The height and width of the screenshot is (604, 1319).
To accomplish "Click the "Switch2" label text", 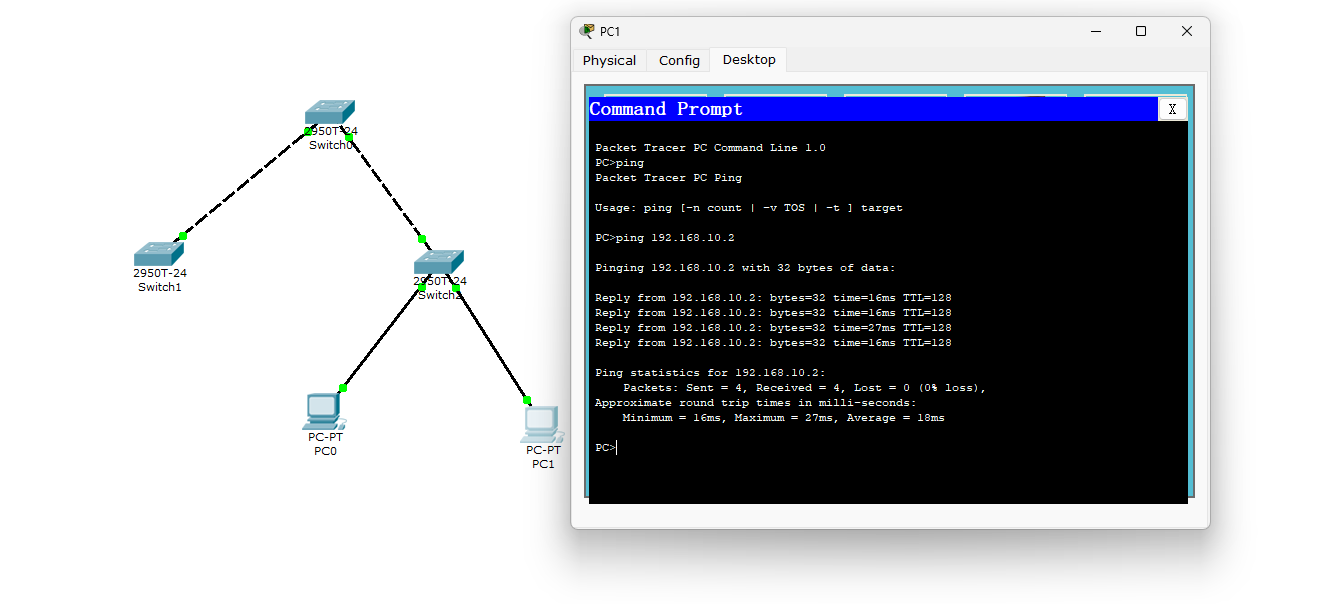I will [x=440, y=295].
